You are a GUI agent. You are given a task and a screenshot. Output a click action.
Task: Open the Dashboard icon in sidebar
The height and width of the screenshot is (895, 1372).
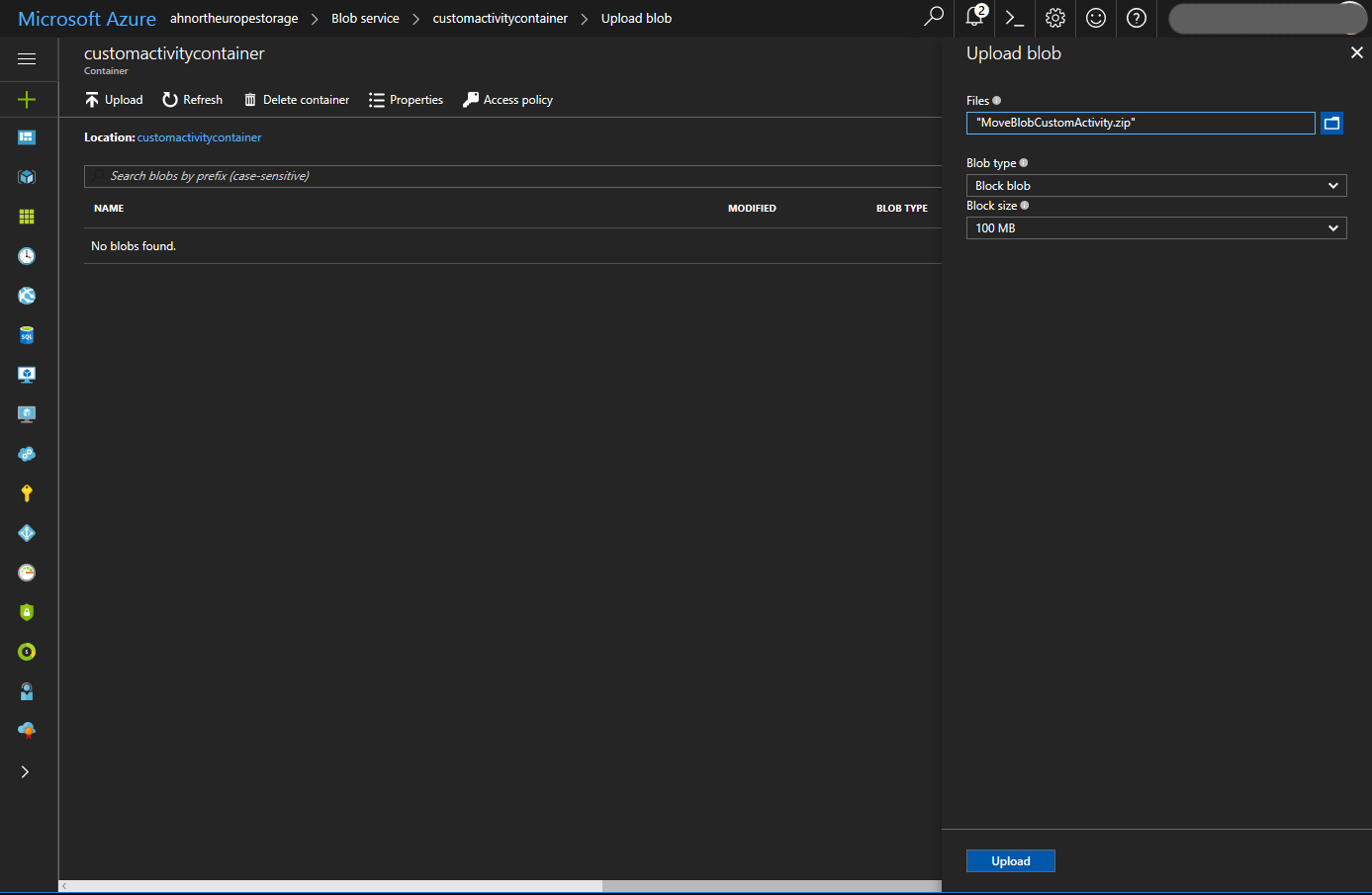pos(27,137)
